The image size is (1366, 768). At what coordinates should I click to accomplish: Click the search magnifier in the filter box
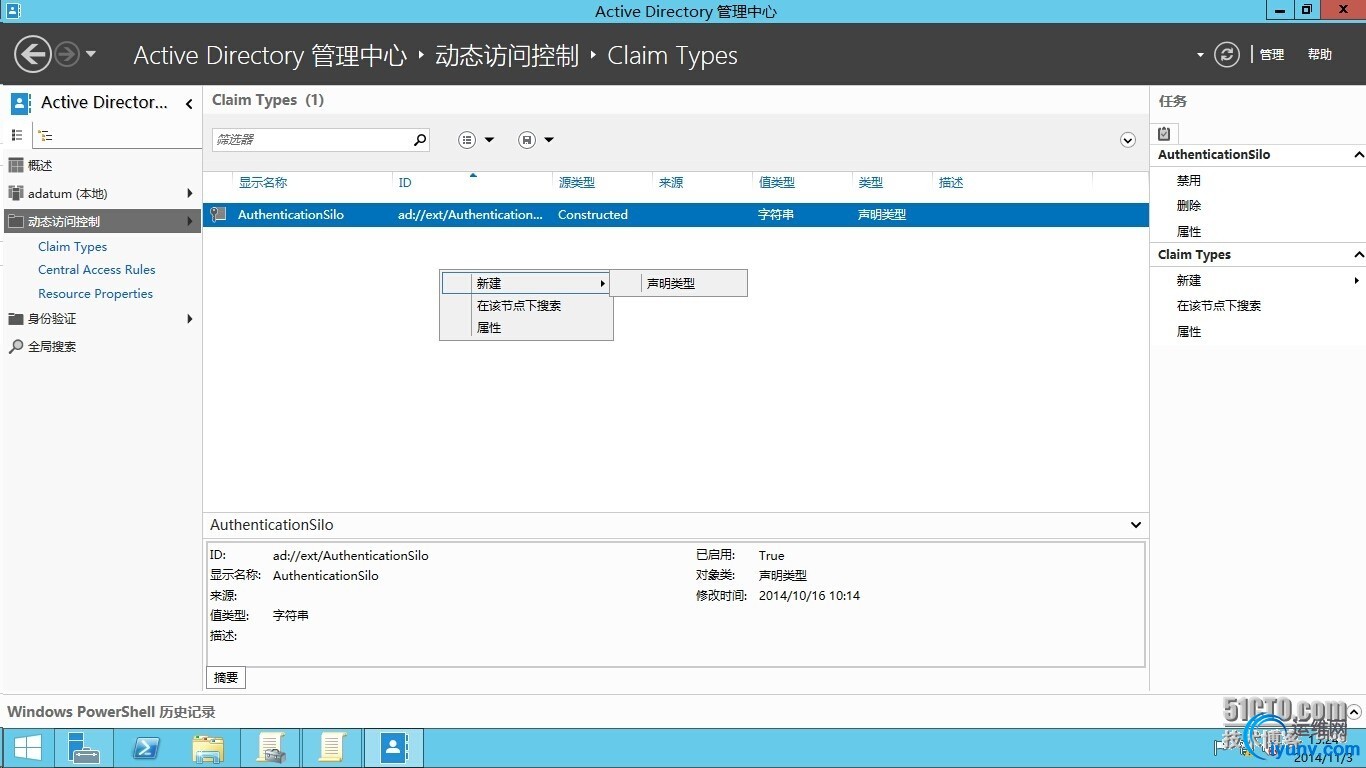[420, 140]
